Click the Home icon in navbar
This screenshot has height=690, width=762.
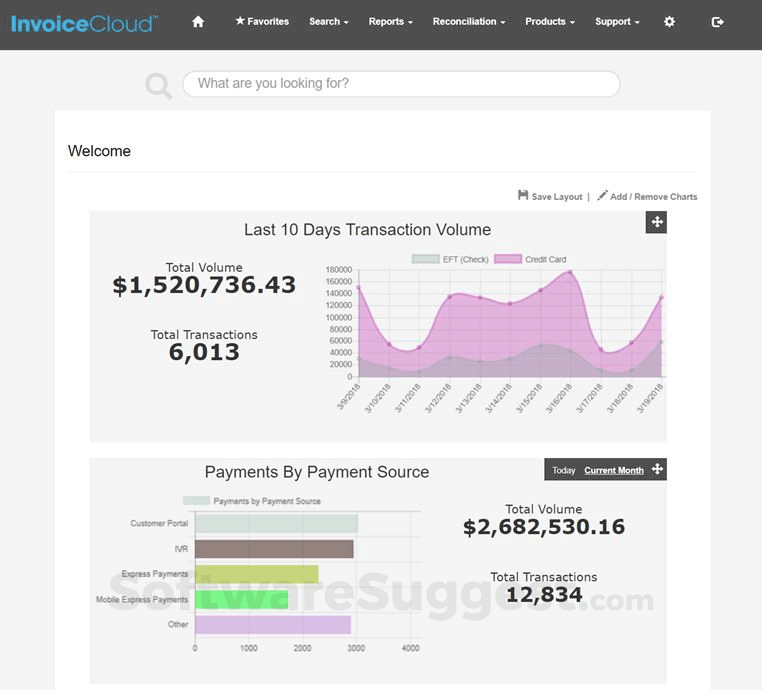coord(198,21)
